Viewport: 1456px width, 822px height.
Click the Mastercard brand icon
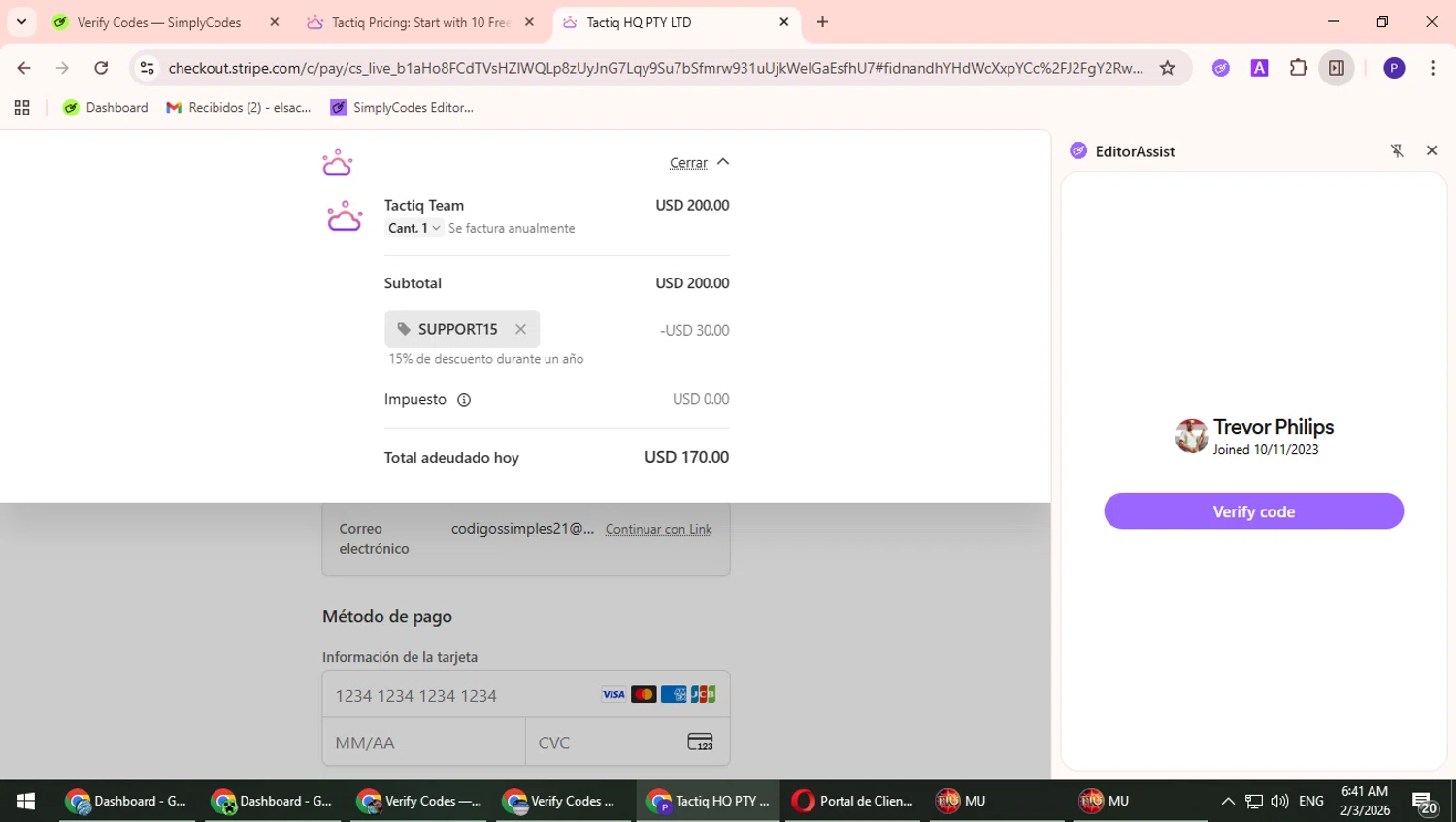coord(644,694)
